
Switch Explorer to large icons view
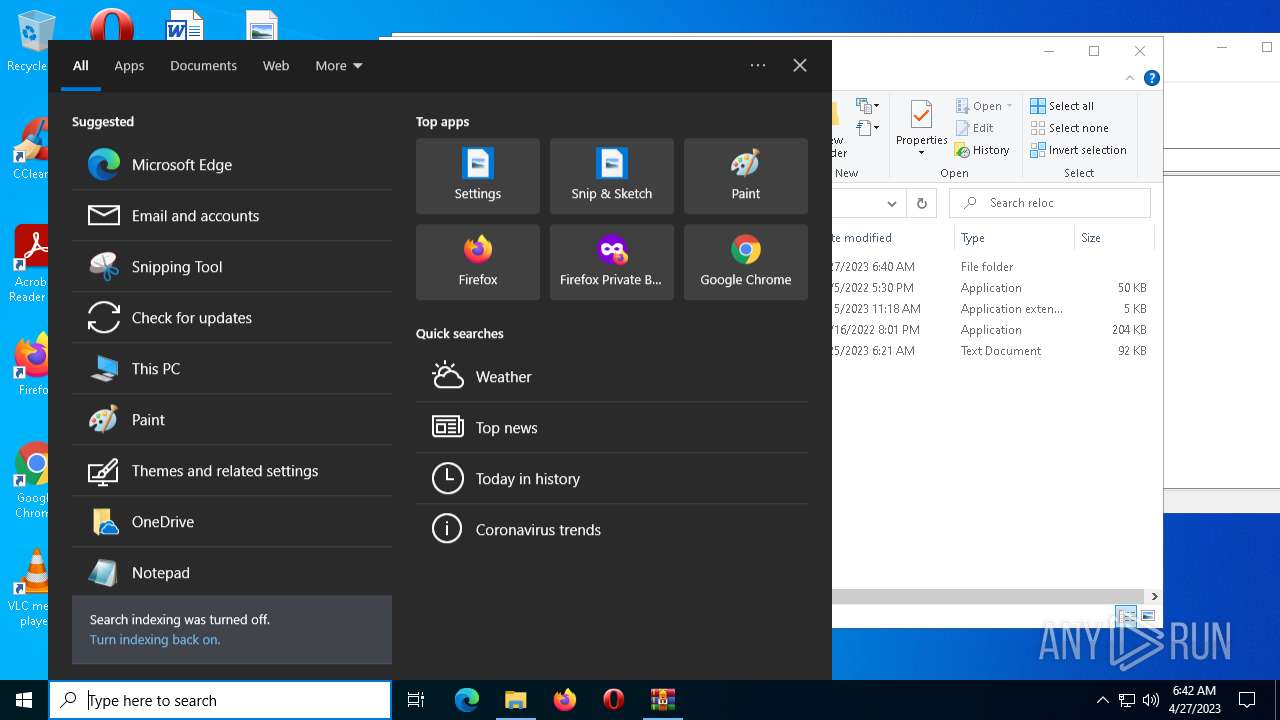pyautogui.click(x=1148, y=616)
